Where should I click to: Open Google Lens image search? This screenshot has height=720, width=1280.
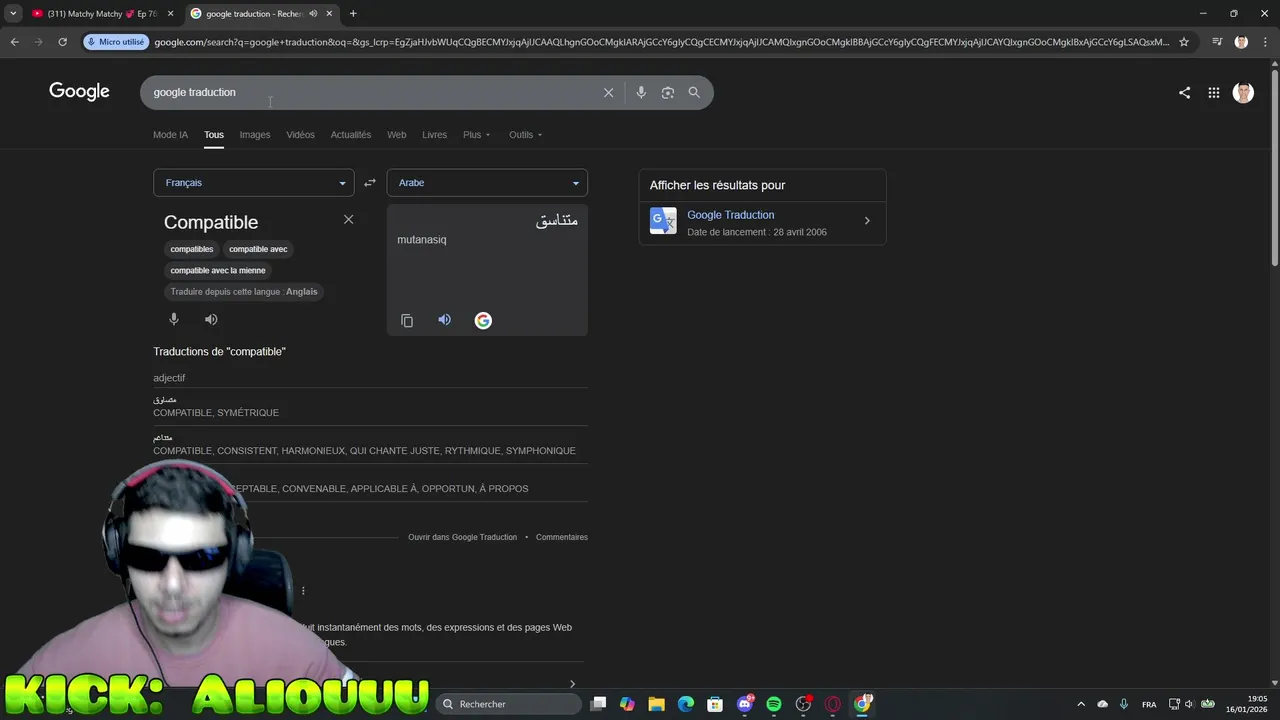(x=668, y=92)
